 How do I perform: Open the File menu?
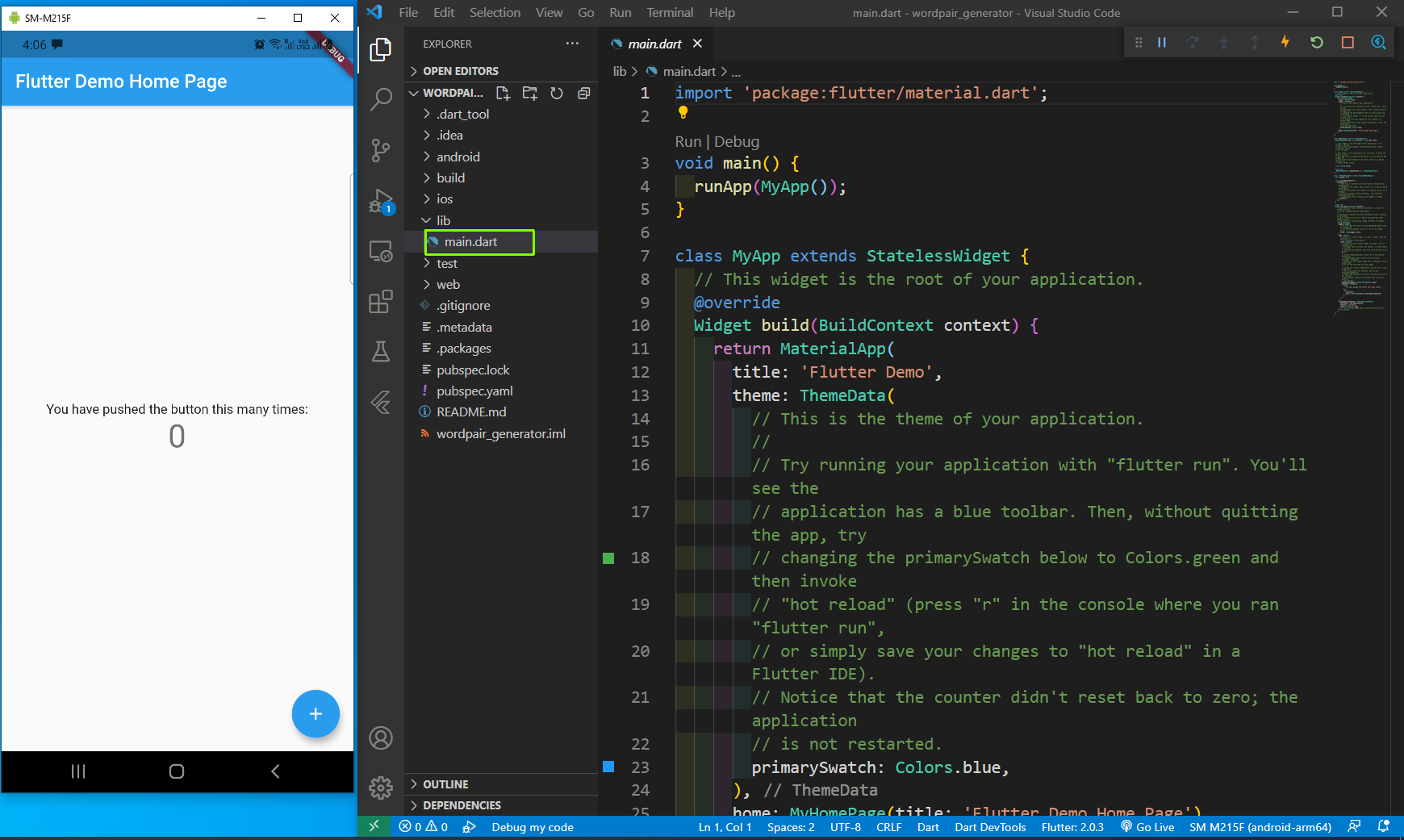(408, 13)
